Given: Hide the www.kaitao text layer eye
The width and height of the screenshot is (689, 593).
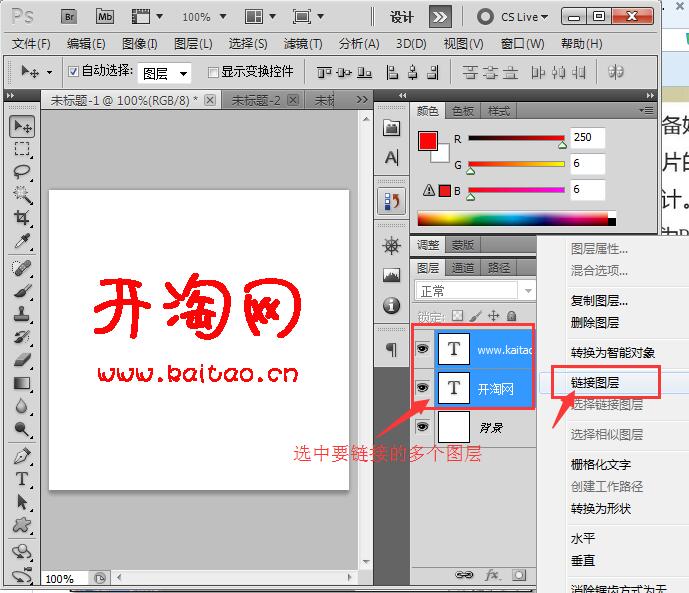Looking at the screenshot, I should tap(423, 349).
